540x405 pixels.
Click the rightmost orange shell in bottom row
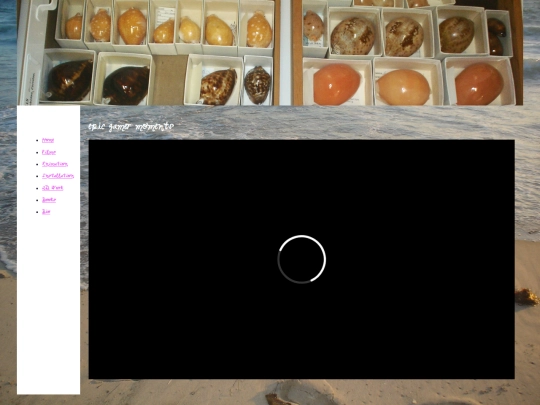[x=479, y=84]
